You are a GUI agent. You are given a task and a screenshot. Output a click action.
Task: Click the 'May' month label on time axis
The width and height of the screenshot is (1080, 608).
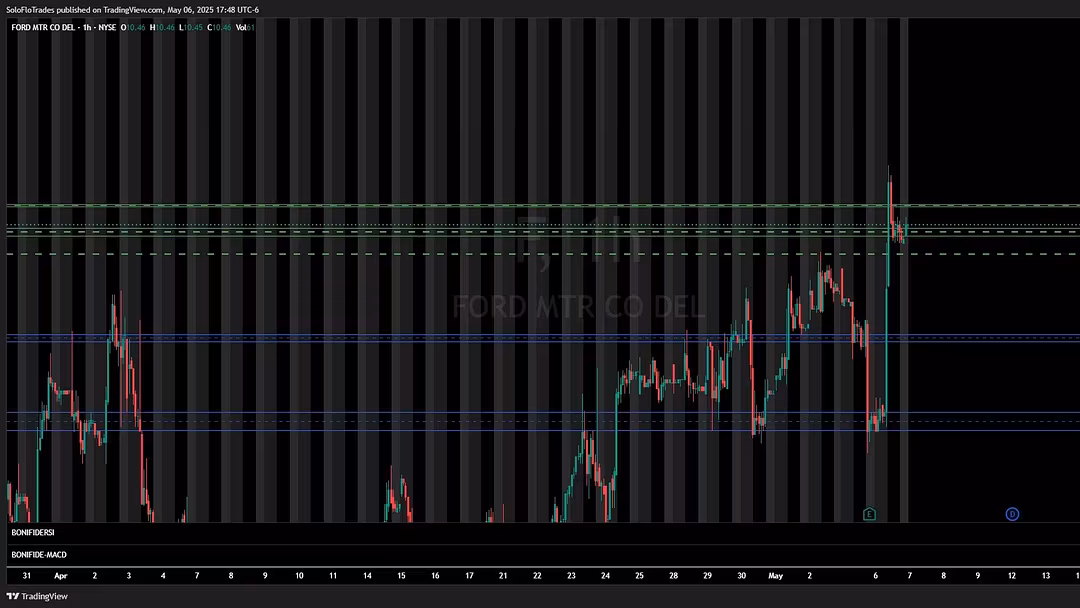(776, 576)
